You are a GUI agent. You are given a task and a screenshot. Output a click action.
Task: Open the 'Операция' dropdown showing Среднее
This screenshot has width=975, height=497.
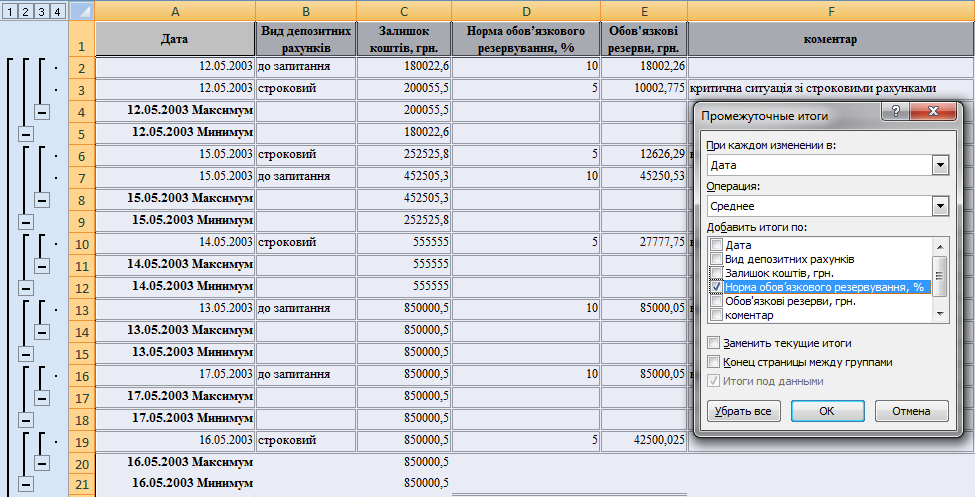[940, 206]
